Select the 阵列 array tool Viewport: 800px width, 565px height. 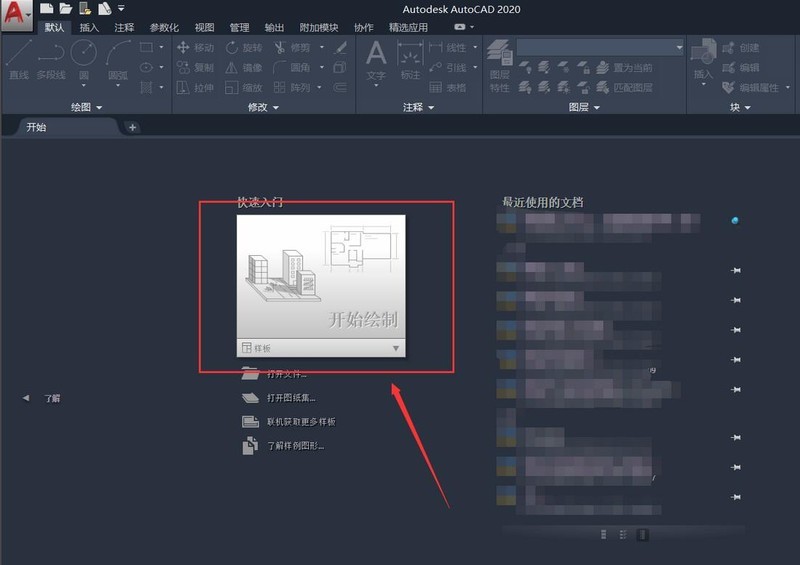[x=292, y=88]
